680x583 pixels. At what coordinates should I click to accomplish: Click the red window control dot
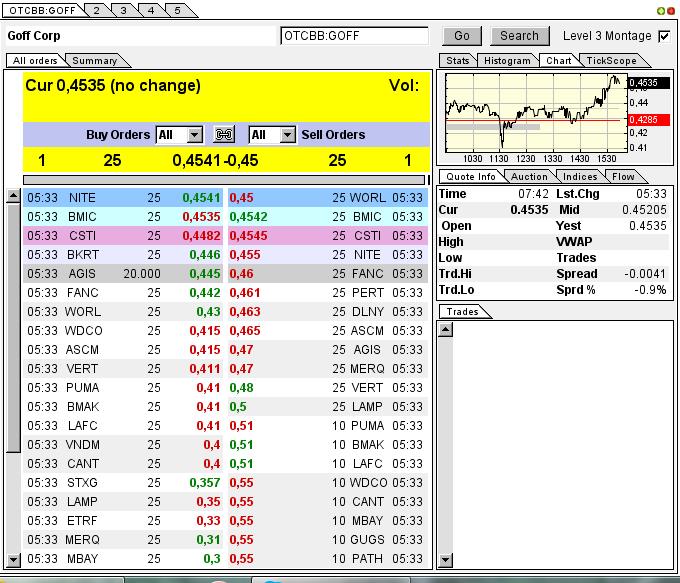670,10
